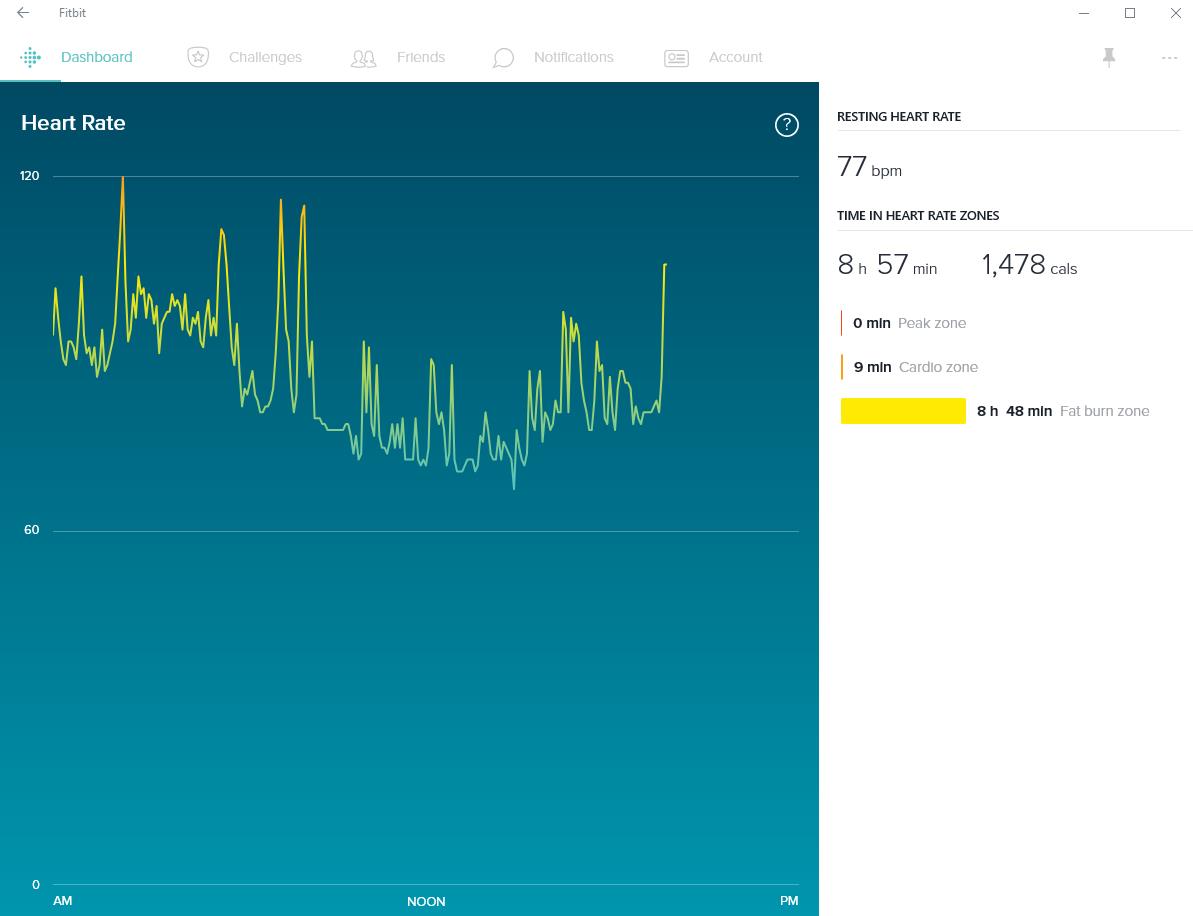This screenshot has width=1193, height=916.
Task: Open the Notifications tab label
Action: click(x=573, y=57)
